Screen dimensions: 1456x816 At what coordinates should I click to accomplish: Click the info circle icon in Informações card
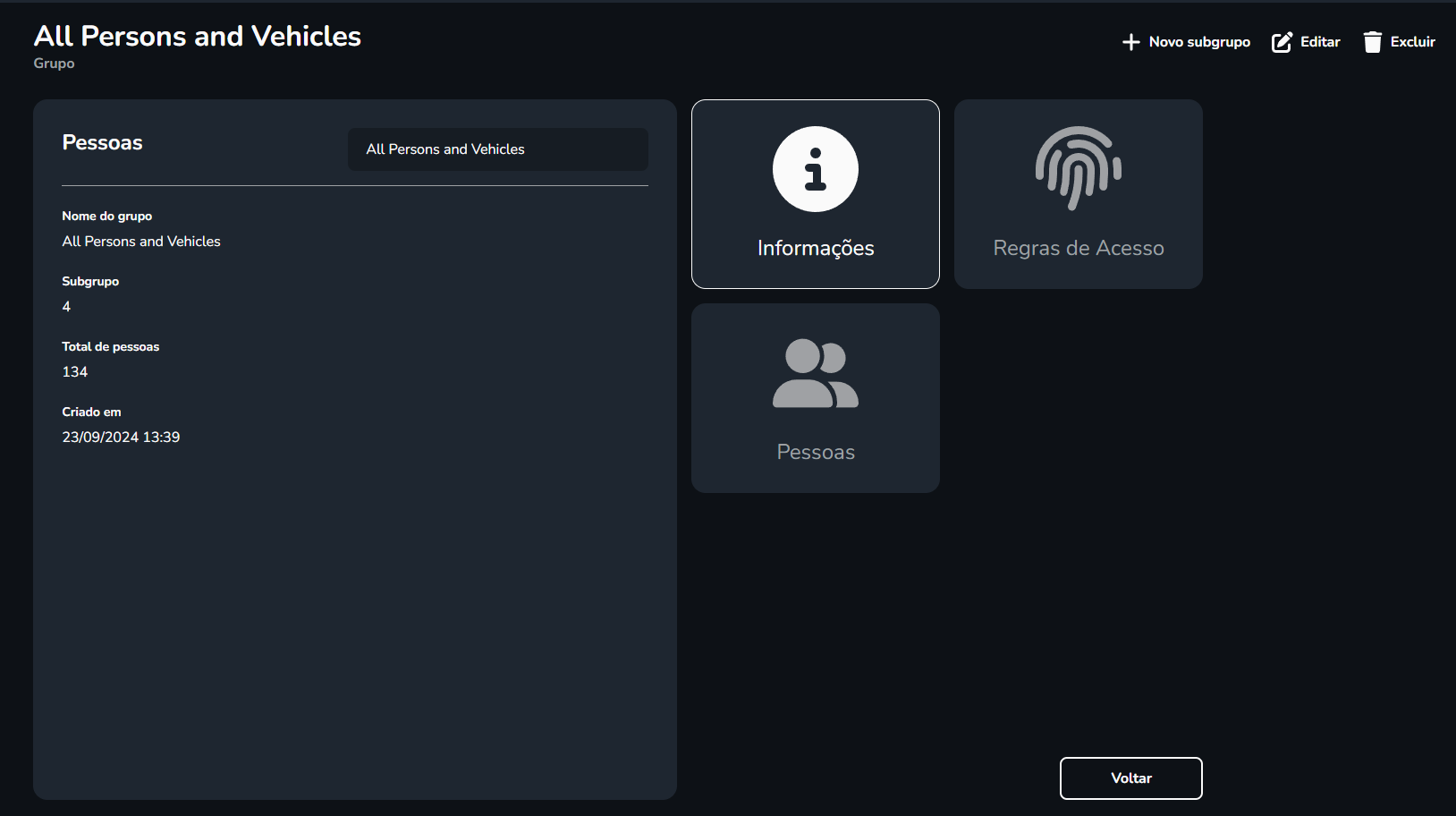pyautogui.click(x=816, y=169)
